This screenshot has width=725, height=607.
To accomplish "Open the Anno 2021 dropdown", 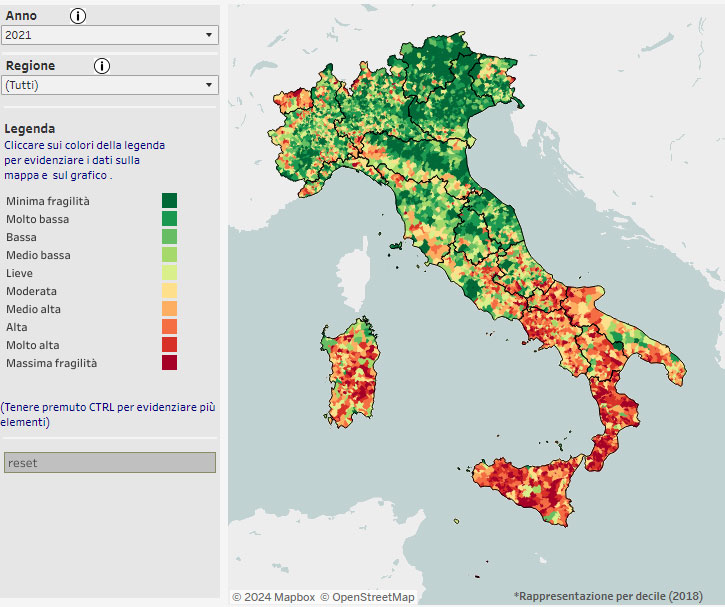I will coord(110,35).
